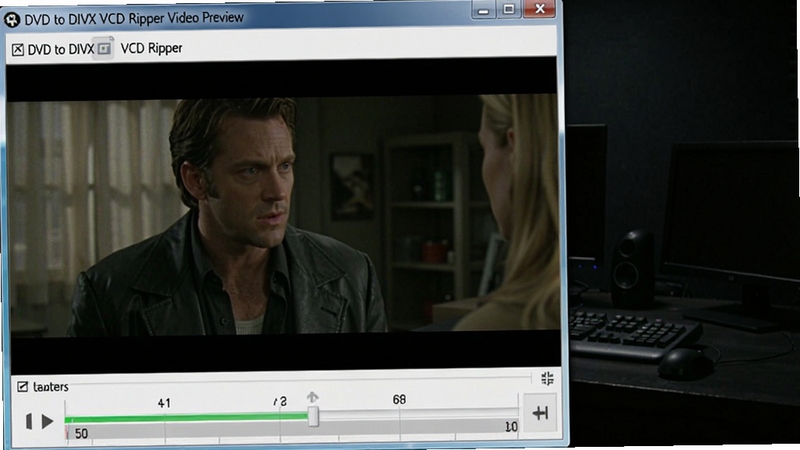Close the Video Preview window
Viewport: 800px width, 450px height.
[x=539, y=9]
